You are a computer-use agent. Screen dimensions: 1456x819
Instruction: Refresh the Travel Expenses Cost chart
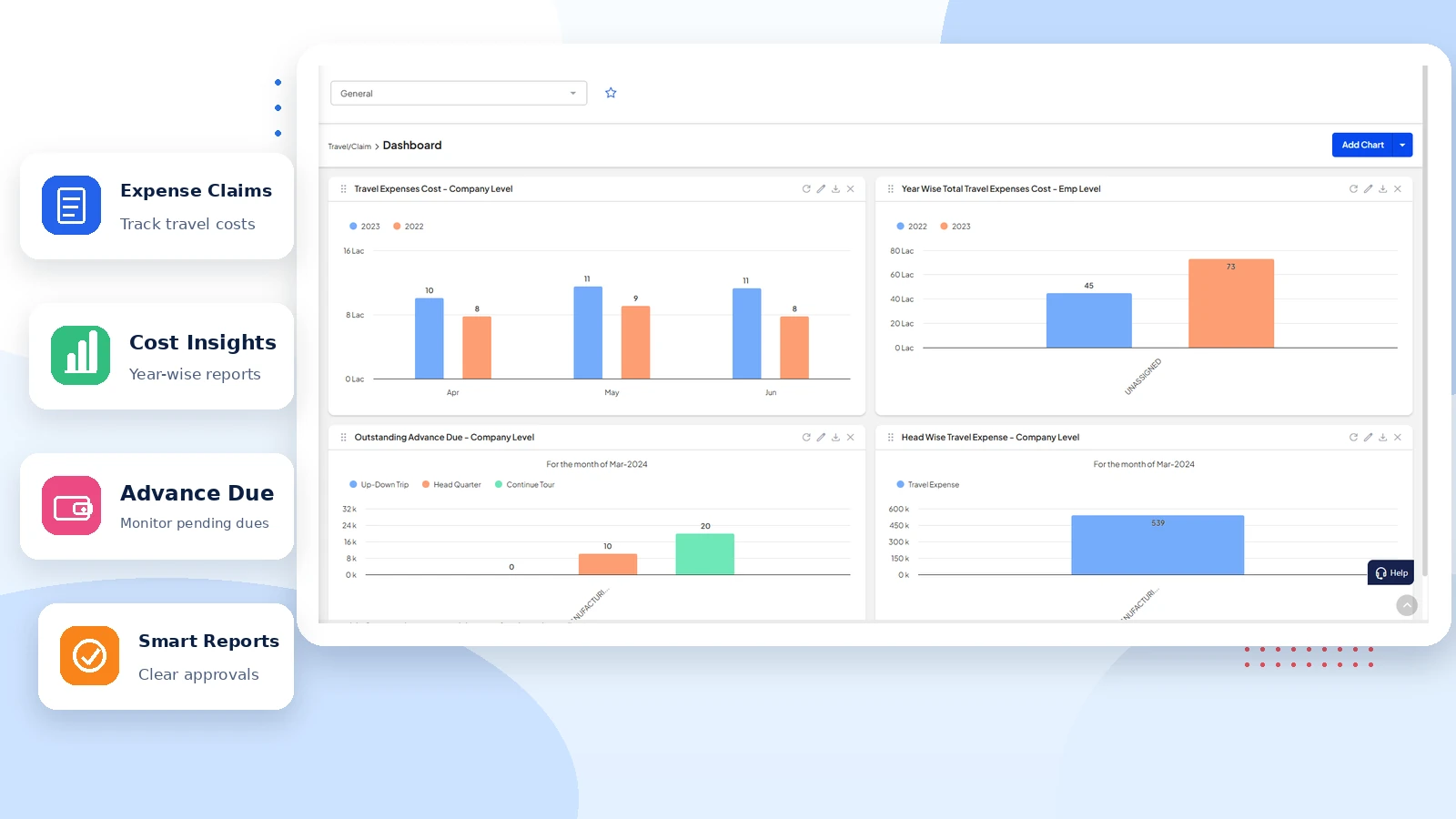(806, 189)
